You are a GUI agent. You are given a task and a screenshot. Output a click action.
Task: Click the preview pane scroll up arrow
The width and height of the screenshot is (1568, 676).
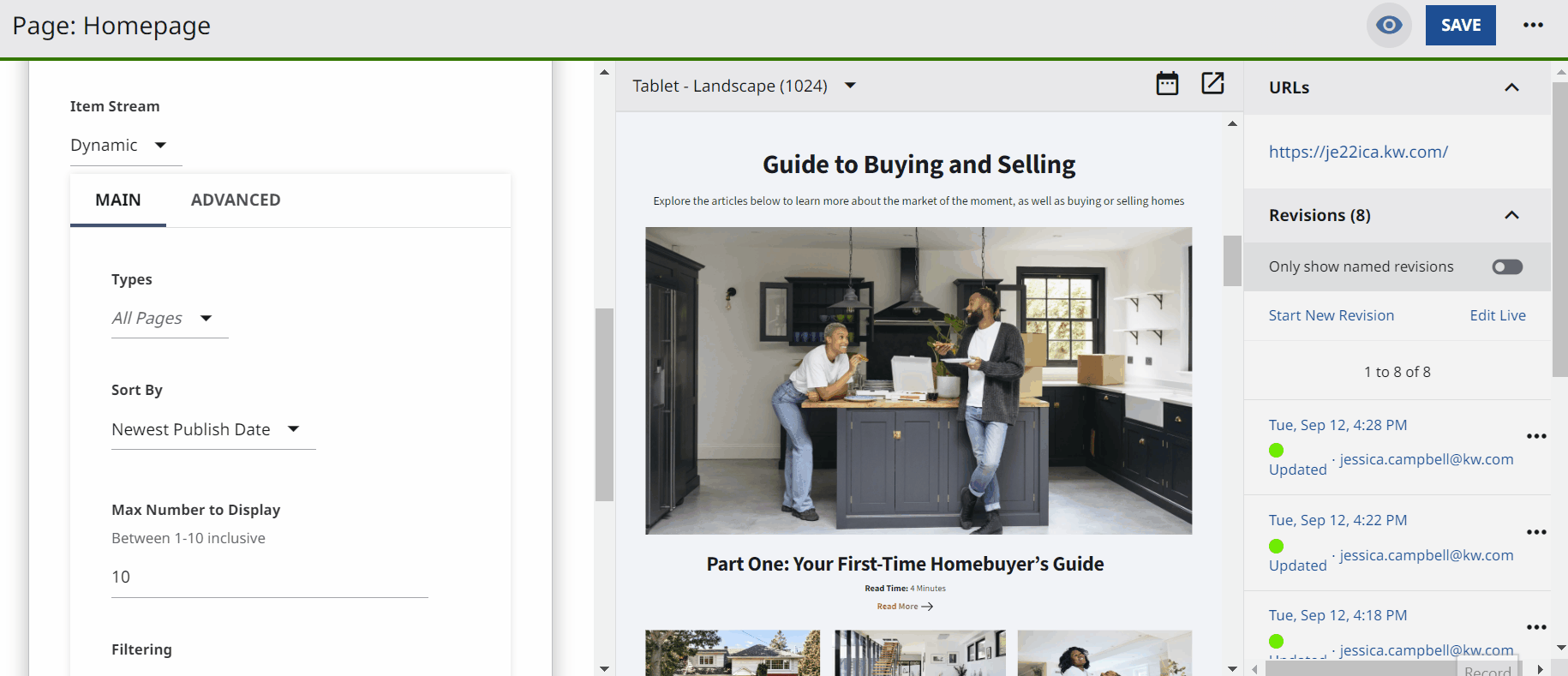1232,123
